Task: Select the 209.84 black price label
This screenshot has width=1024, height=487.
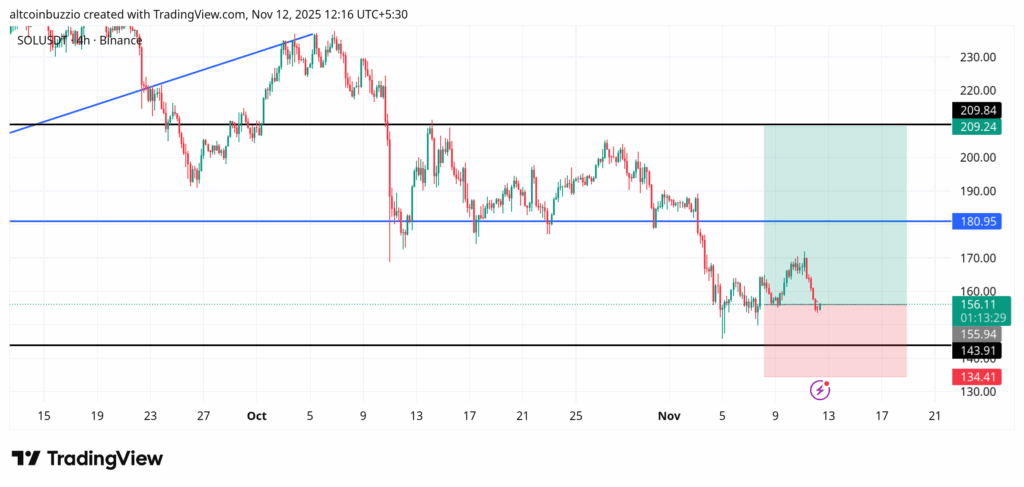Action: point(979,110)
